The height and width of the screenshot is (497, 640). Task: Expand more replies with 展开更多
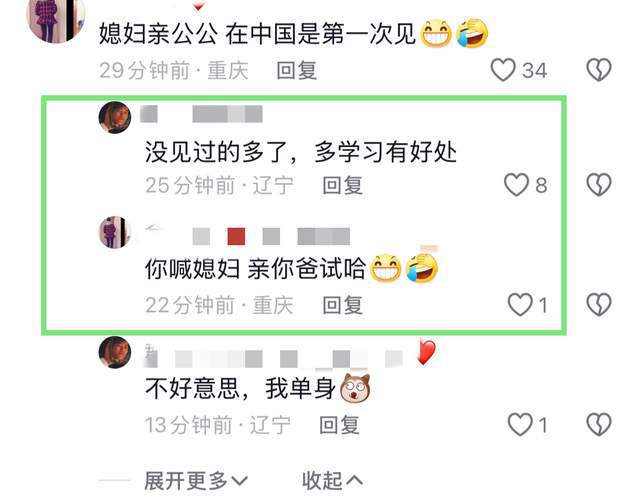(196, 481)
